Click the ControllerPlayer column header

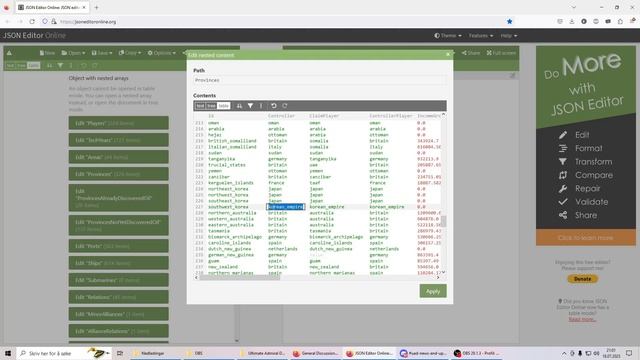click(391, 116)
